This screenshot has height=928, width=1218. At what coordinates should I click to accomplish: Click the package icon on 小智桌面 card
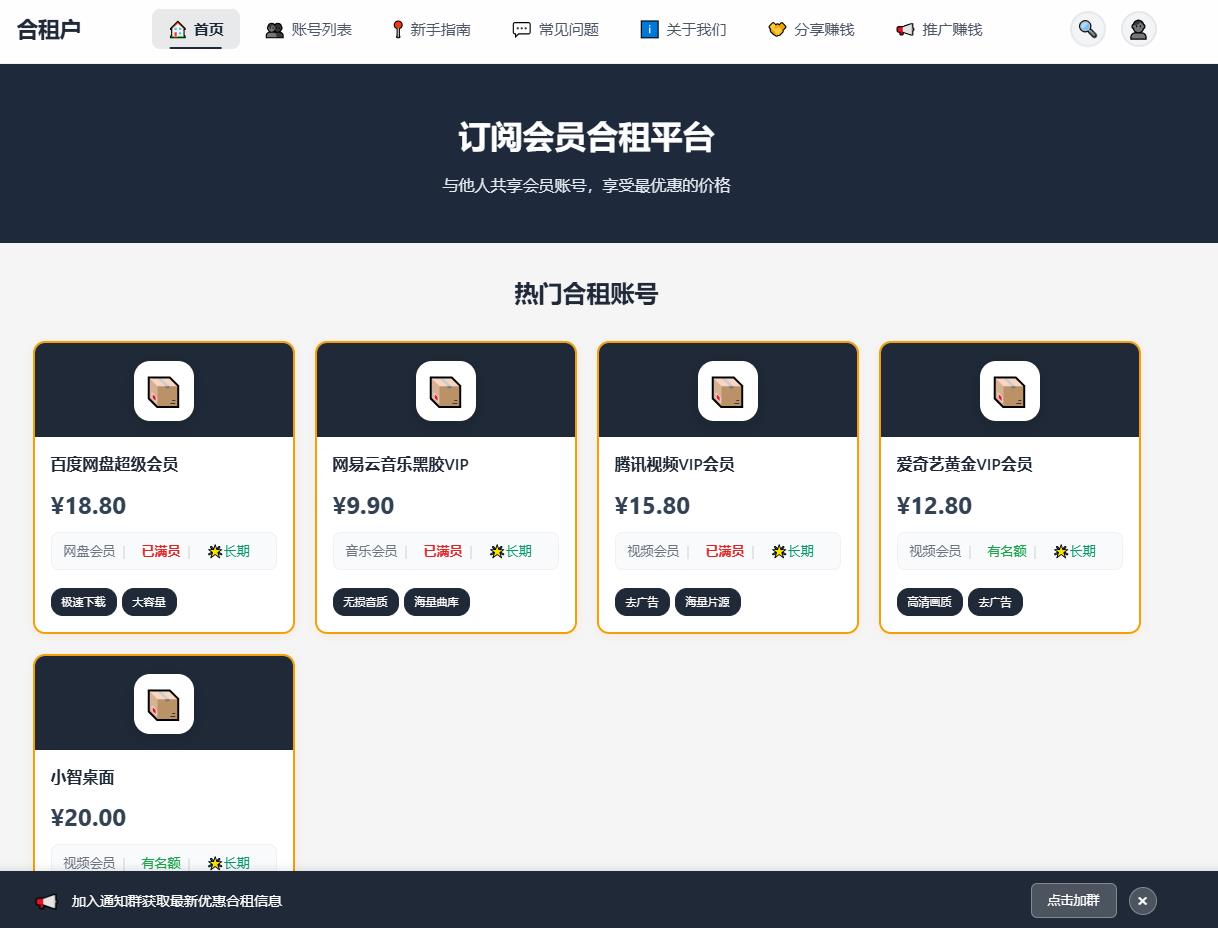click(x=164, y=704)
